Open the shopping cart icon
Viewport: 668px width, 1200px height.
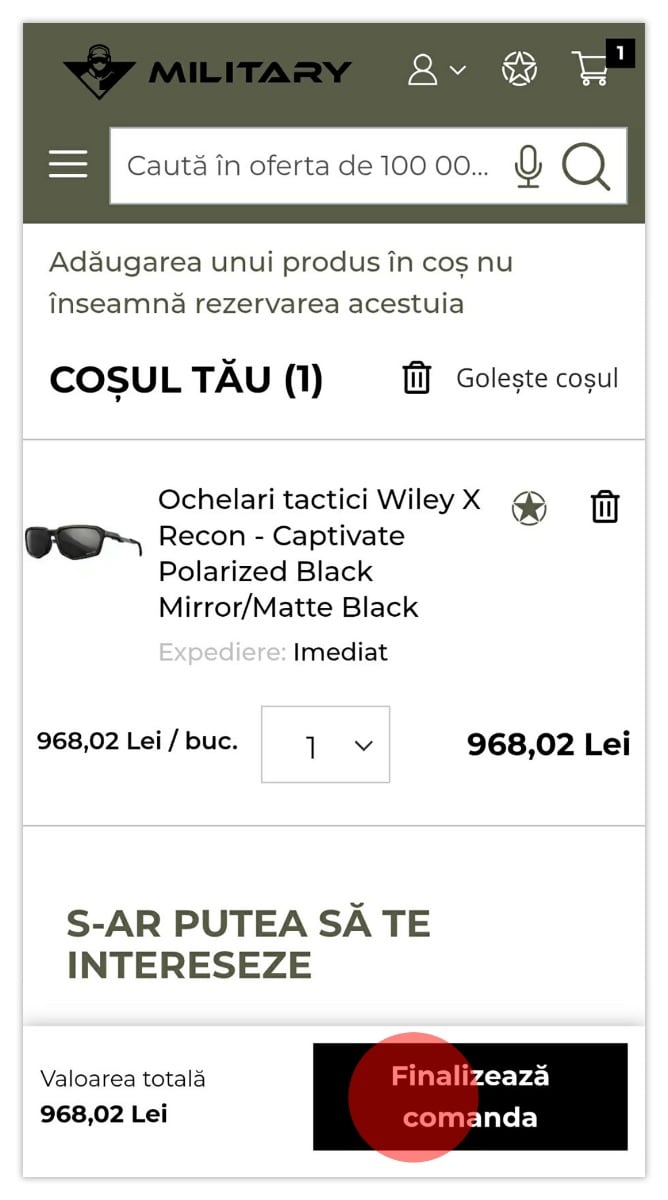pyautogui.click(x=590, y=69)
